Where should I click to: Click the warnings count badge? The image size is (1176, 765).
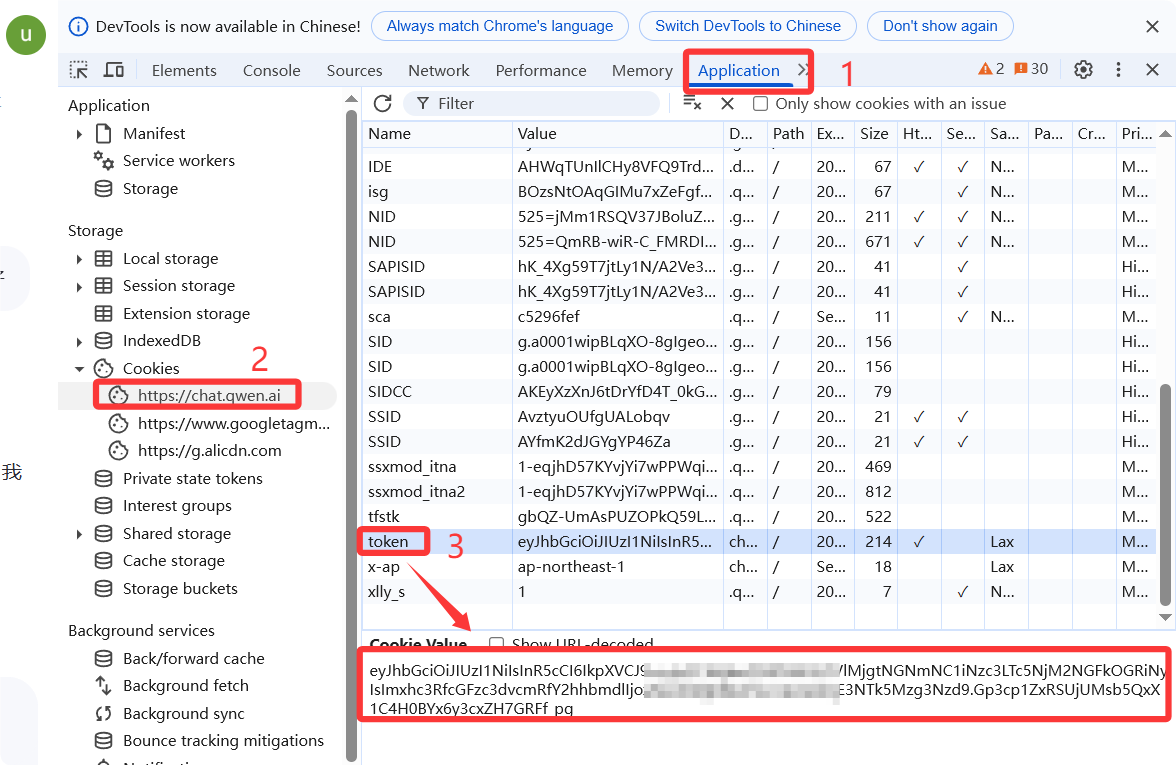(992, 69)
